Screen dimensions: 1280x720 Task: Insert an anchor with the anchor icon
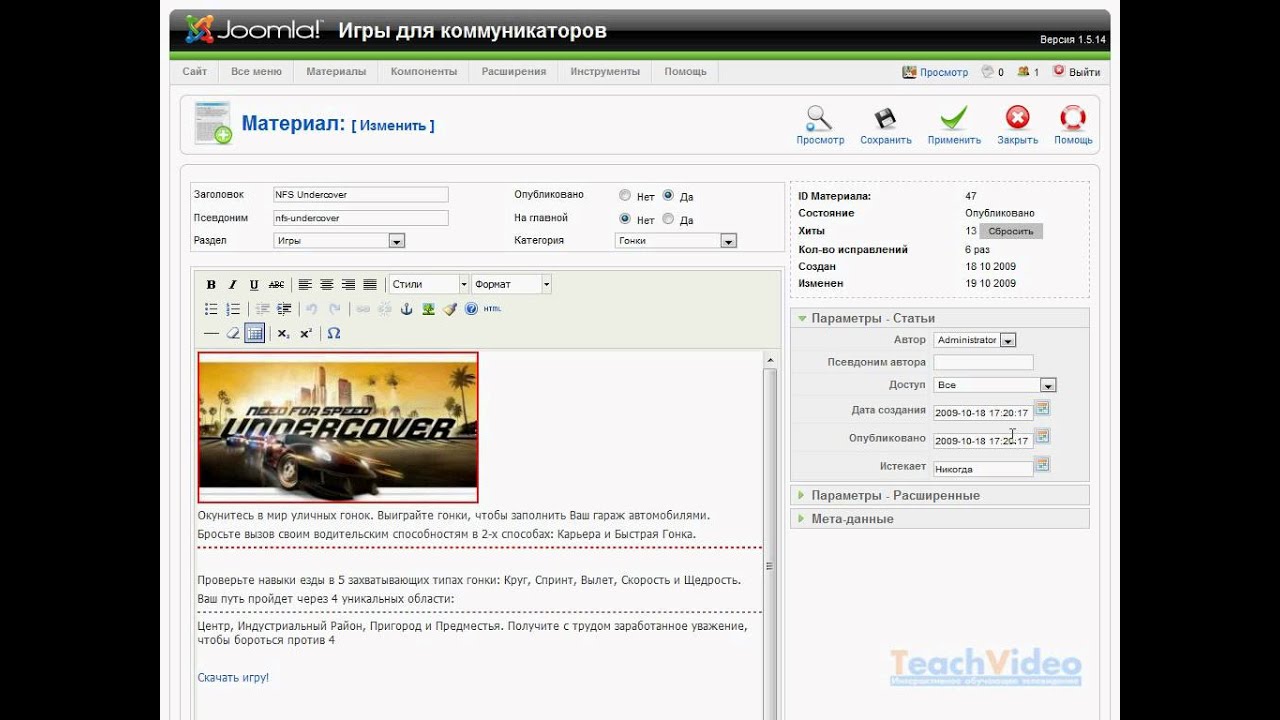406,309
